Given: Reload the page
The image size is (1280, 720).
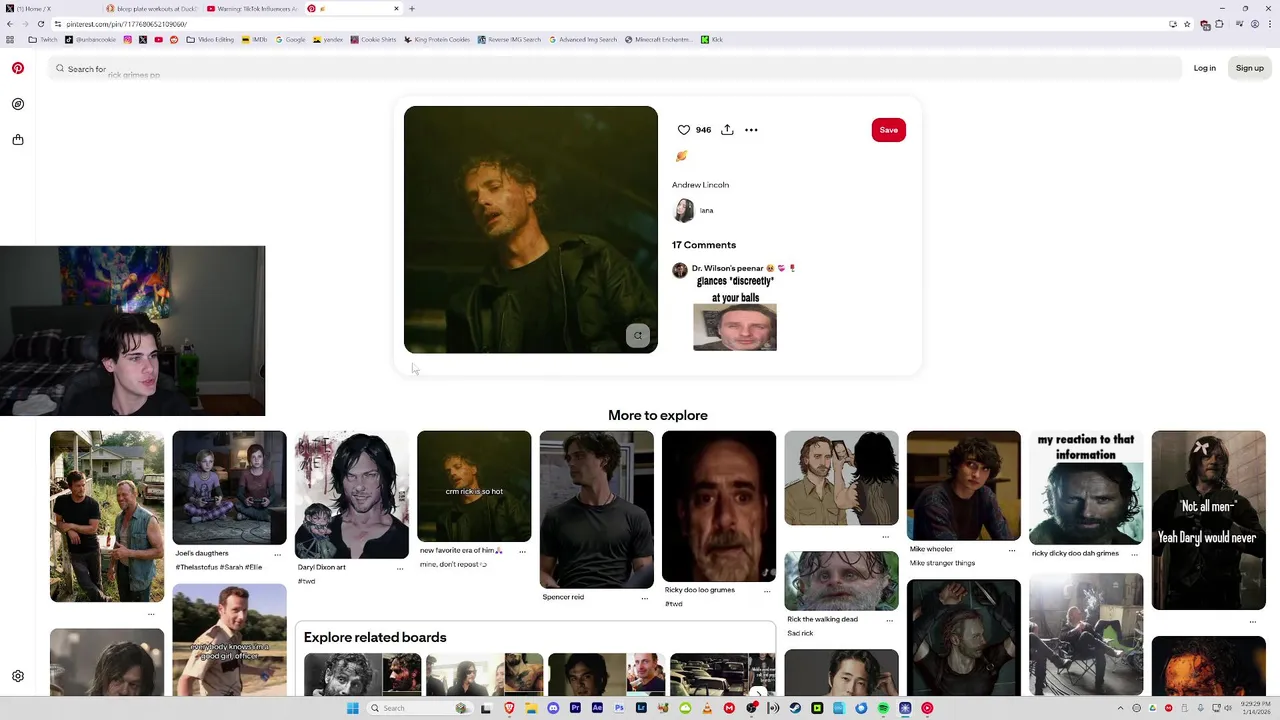Looking at the screenshot, I should pyautogui.click(x=41, y=24).
